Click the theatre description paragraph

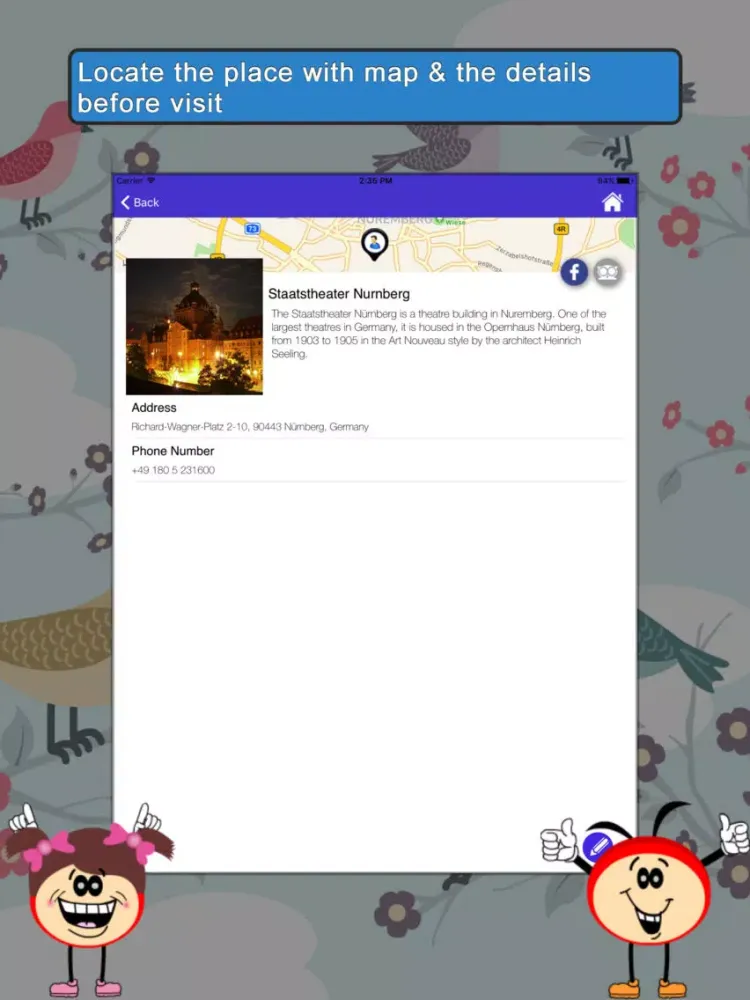[438, 334]
